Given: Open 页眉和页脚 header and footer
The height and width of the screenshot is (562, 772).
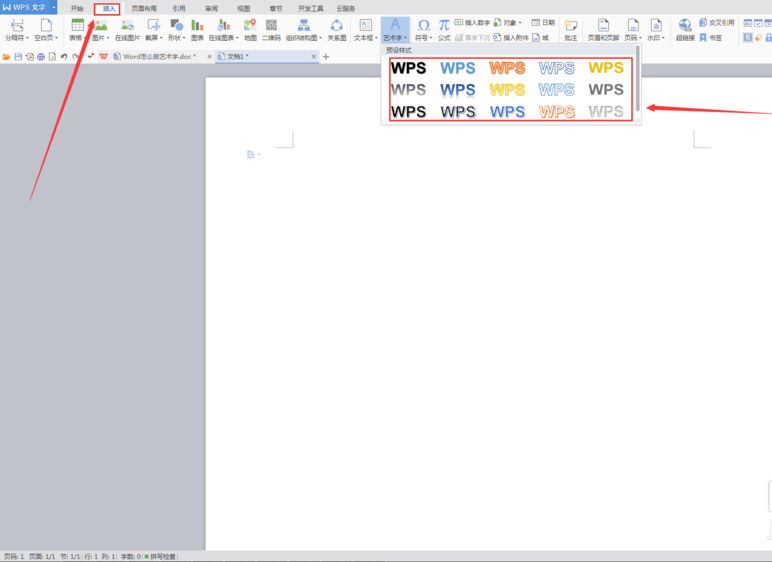Looking at the screenshot, I should click(x=603, y=30).
